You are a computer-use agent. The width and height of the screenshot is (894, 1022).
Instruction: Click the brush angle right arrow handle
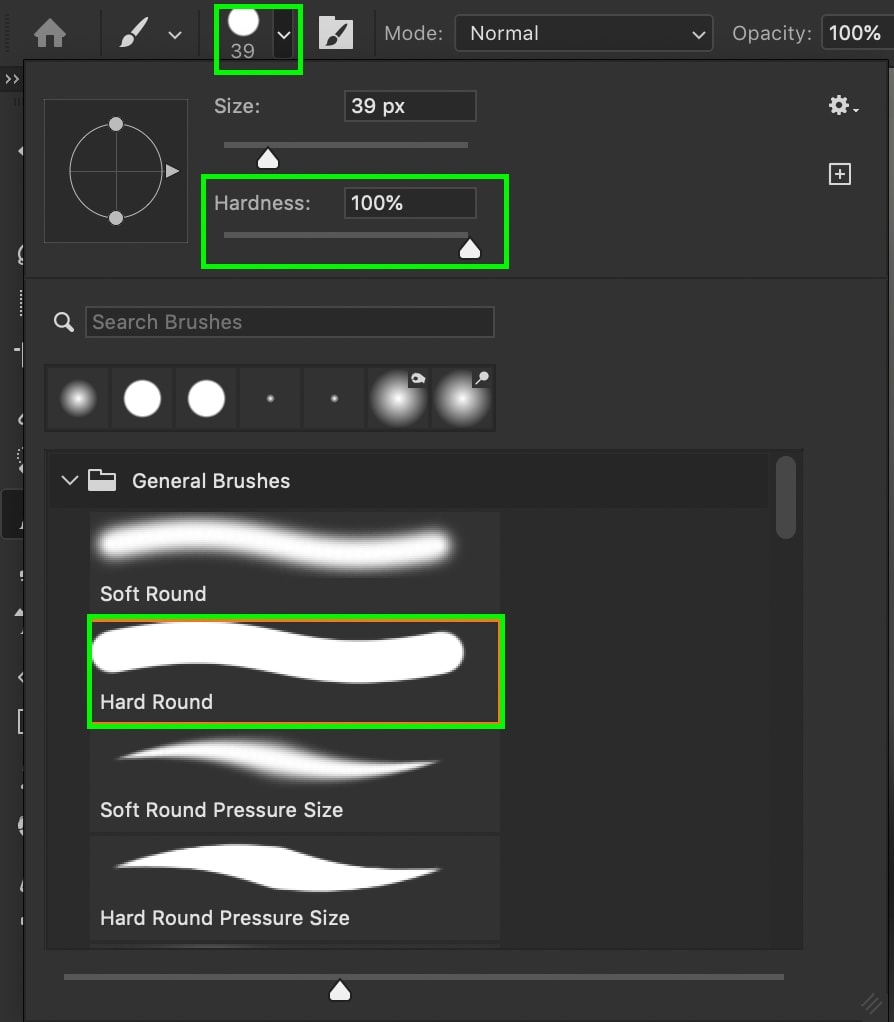(x=172, y=171)
